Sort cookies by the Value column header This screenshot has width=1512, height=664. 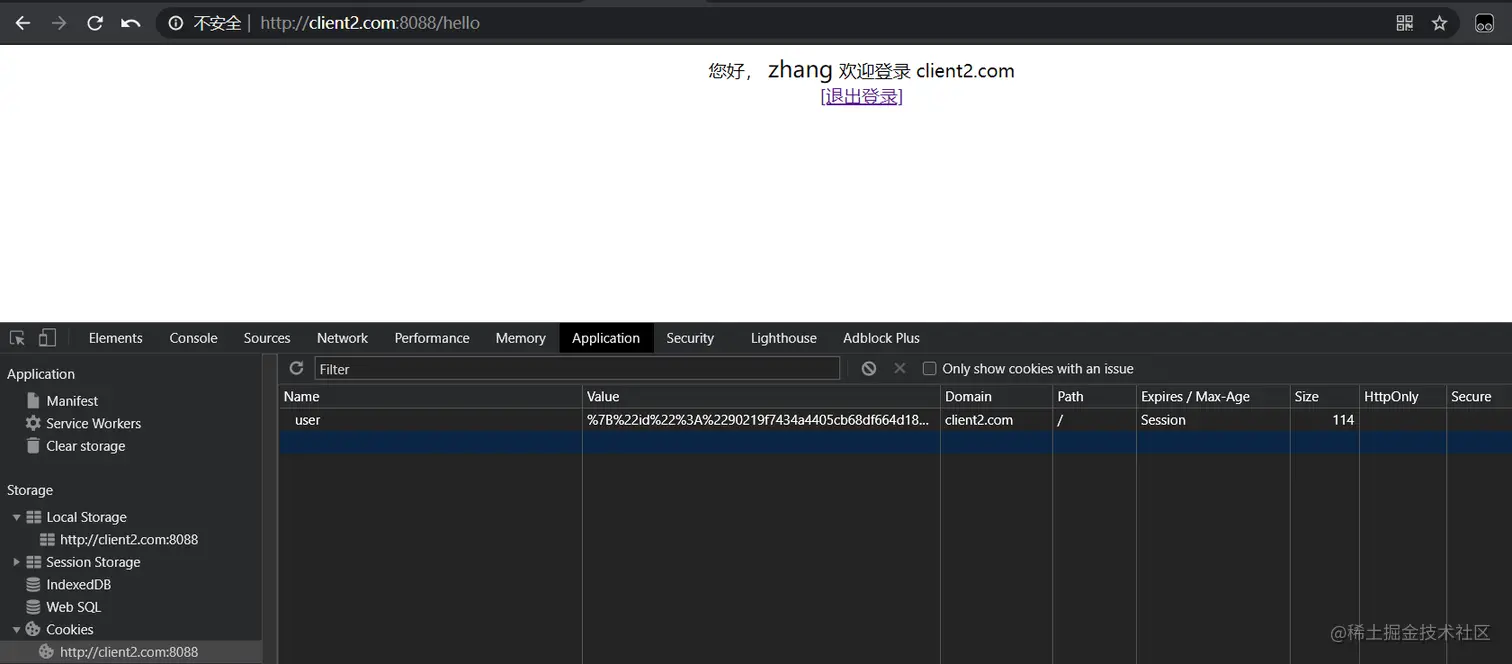(761, 396)
